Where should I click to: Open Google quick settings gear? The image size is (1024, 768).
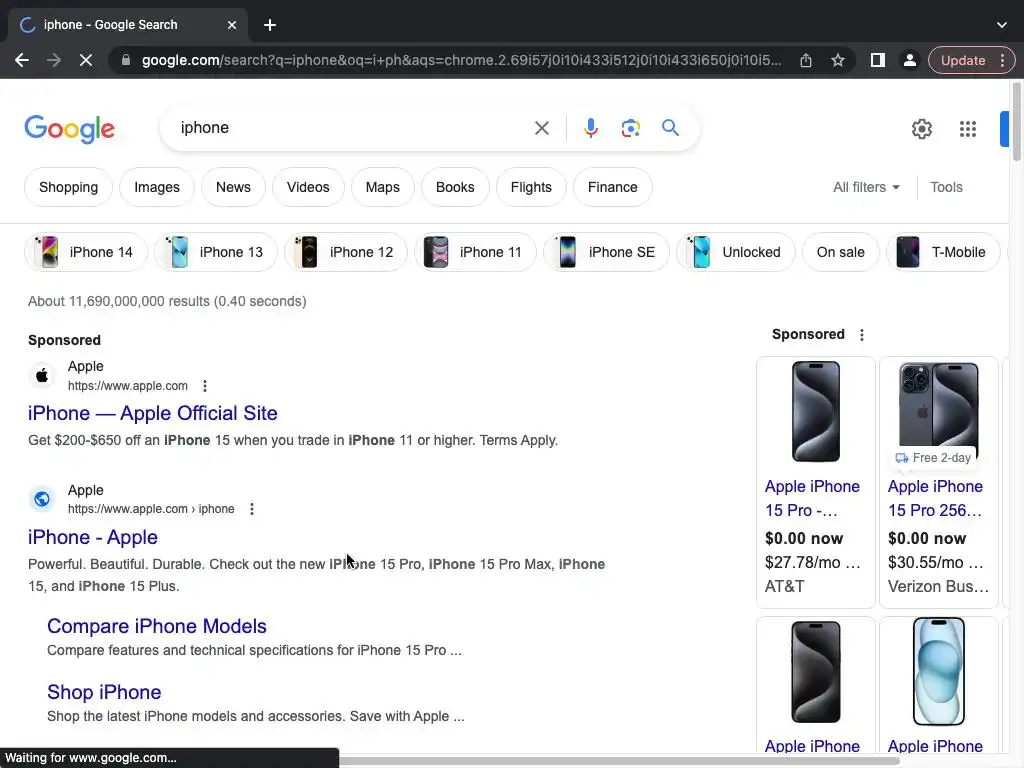click(921, 129)
